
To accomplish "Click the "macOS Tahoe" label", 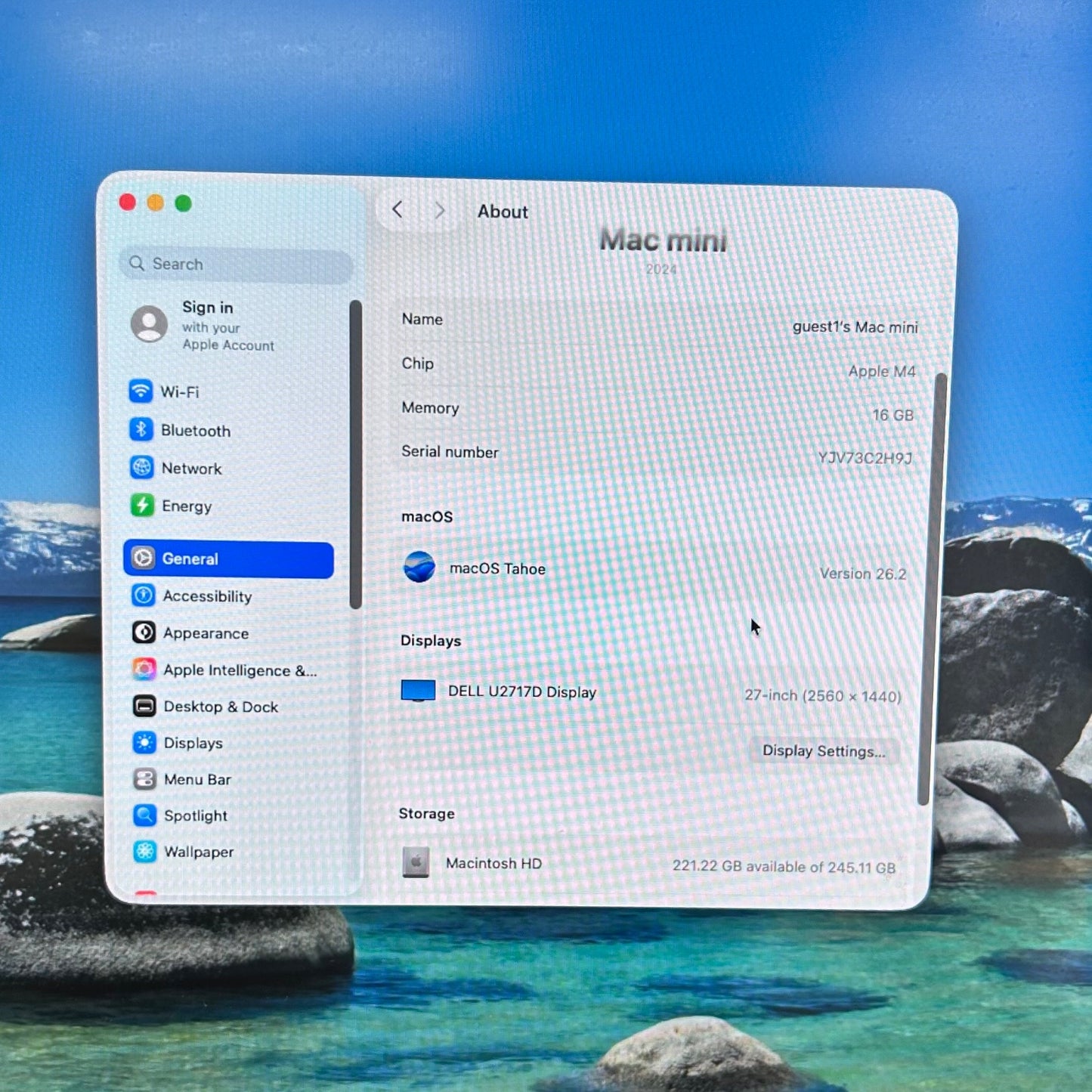I will click(497, 568).
